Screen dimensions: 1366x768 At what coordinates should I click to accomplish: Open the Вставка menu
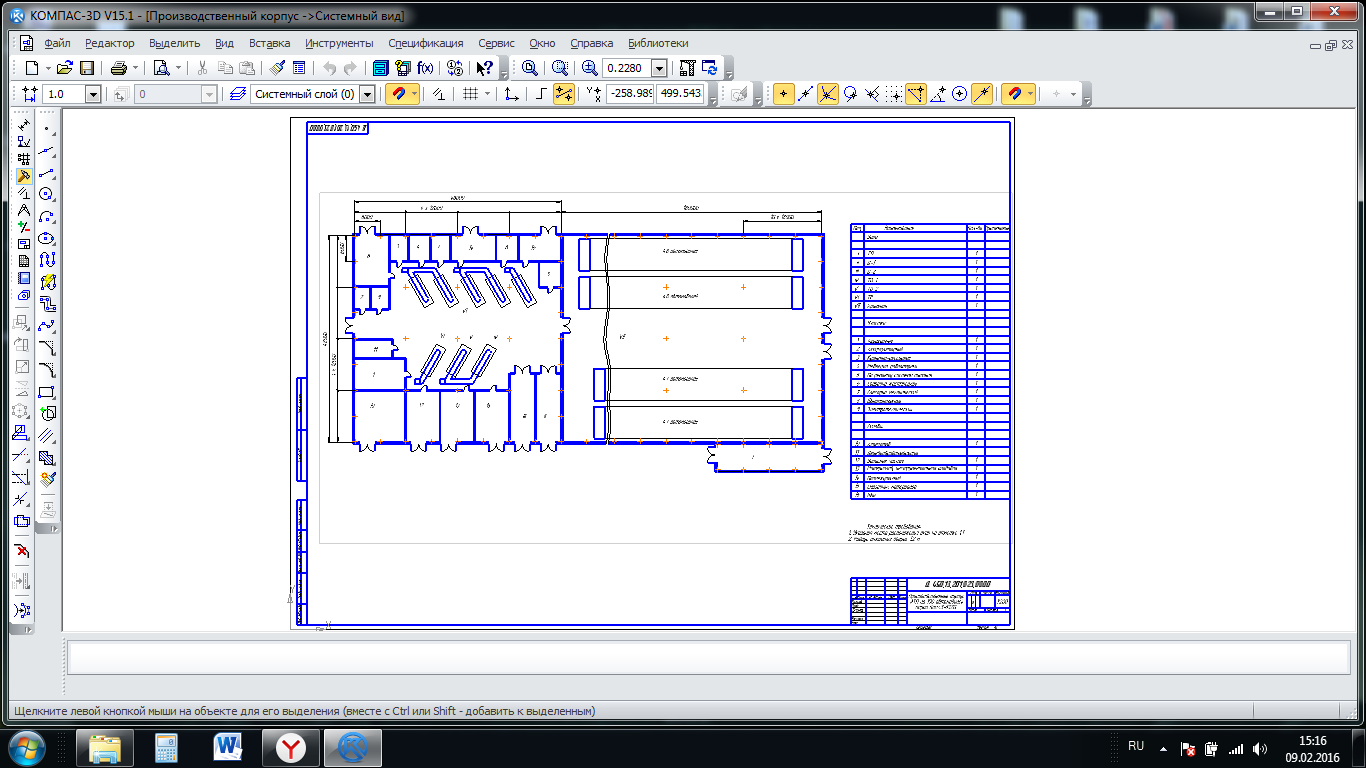(269, 43)
